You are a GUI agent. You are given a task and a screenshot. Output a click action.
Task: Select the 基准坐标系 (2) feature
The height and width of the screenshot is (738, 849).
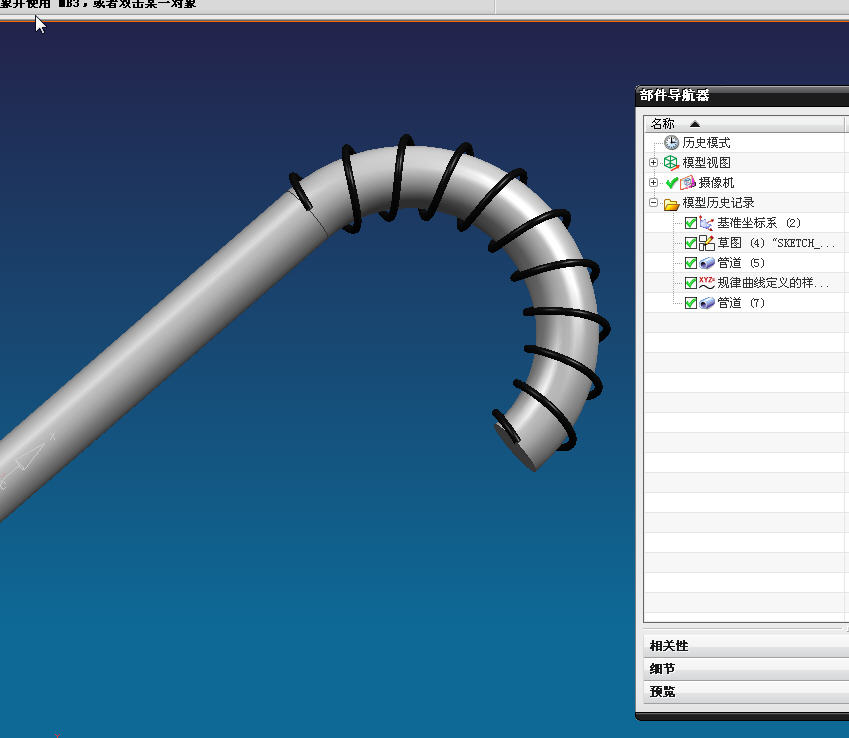(x=759, y=223)
